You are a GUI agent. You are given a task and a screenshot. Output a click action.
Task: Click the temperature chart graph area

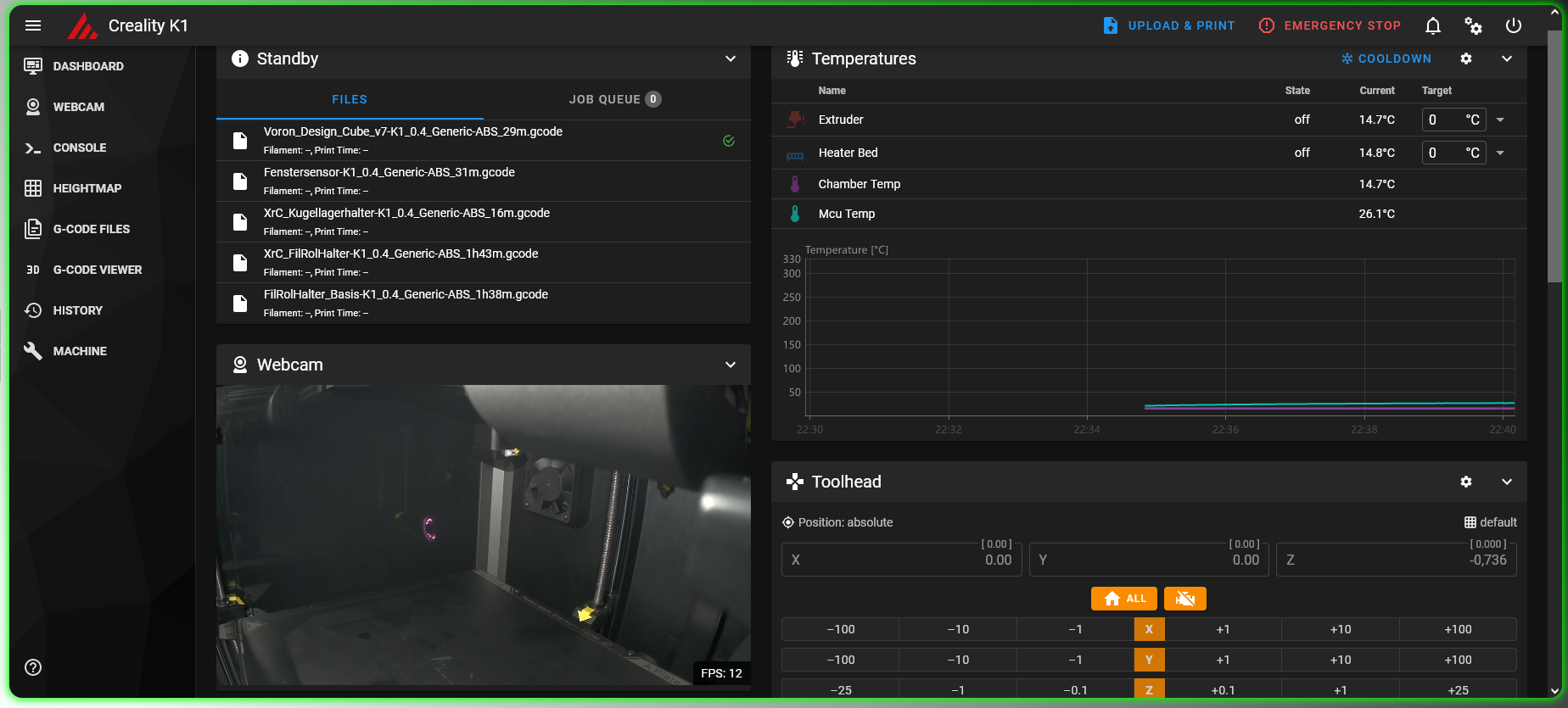click(1159, 339)
